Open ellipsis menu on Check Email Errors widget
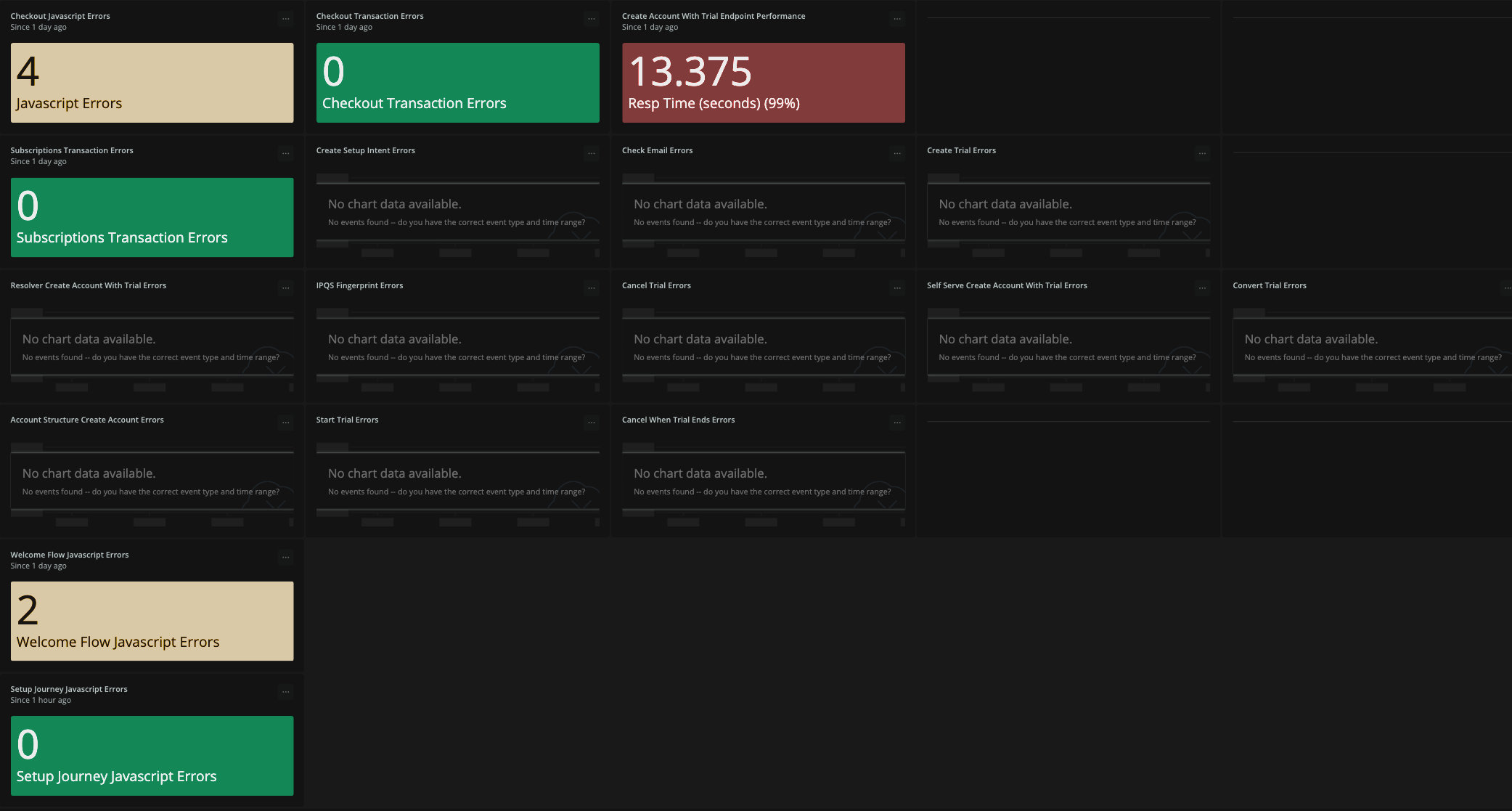Screen dimensions: 1512x811 [x=897, y=153]
